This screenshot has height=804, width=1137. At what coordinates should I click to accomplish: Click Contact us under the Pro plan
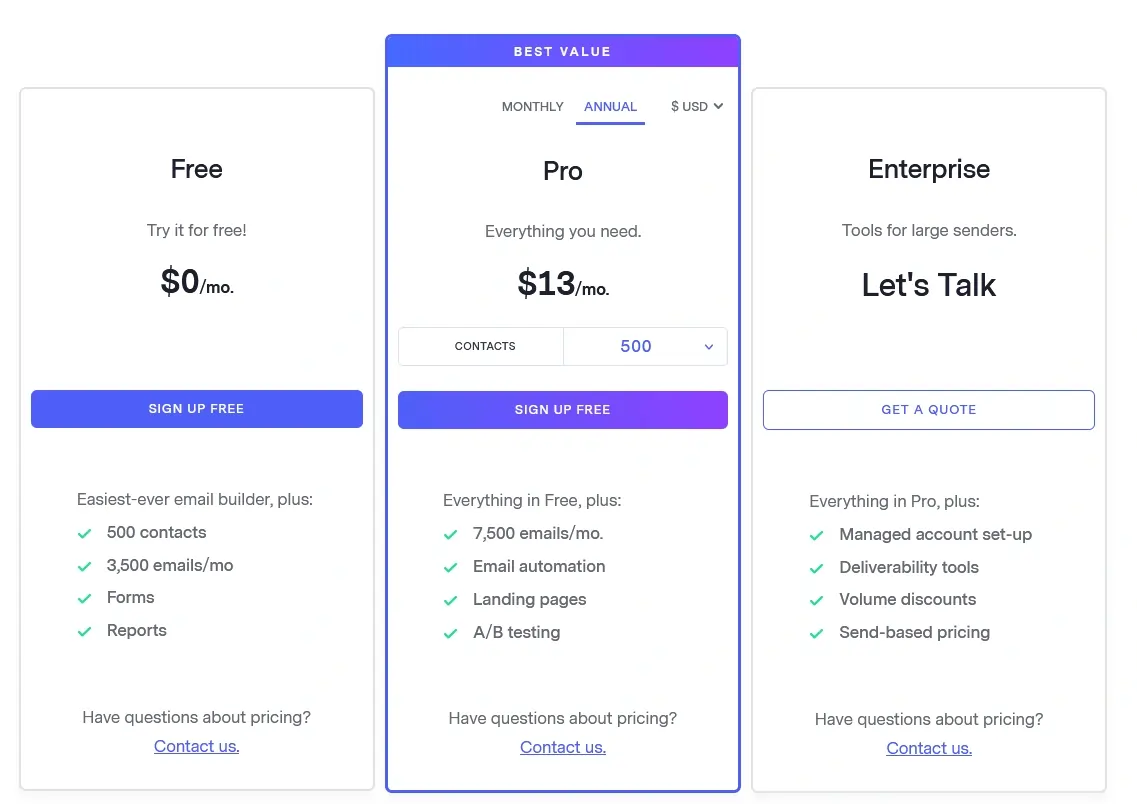tap(562, 746)
